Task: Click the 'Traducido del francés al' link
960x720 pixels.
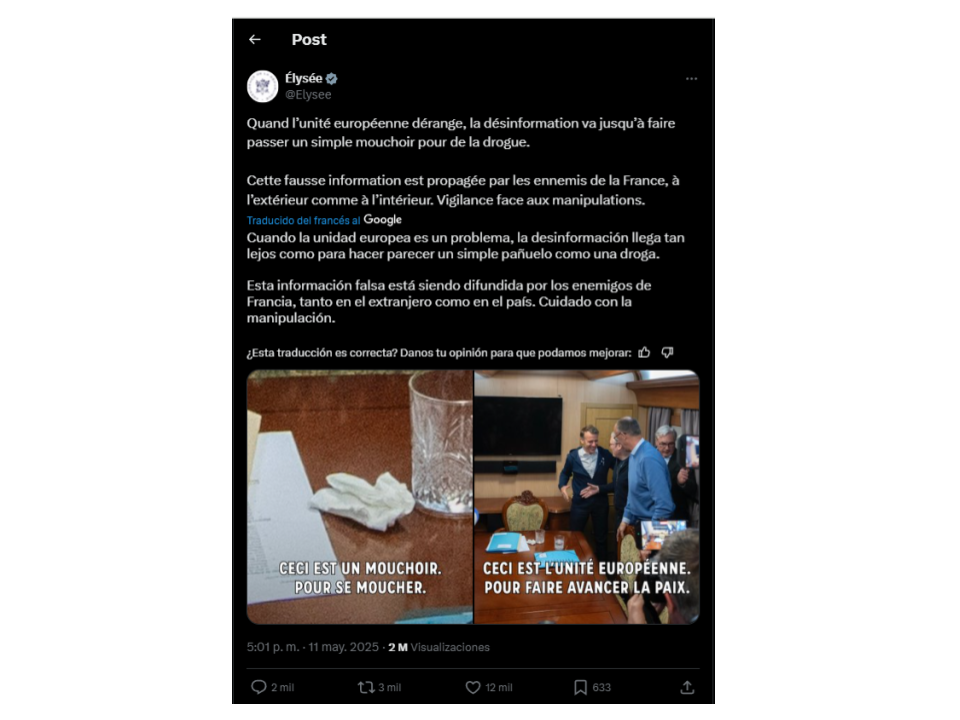Action: click(304, 220)
